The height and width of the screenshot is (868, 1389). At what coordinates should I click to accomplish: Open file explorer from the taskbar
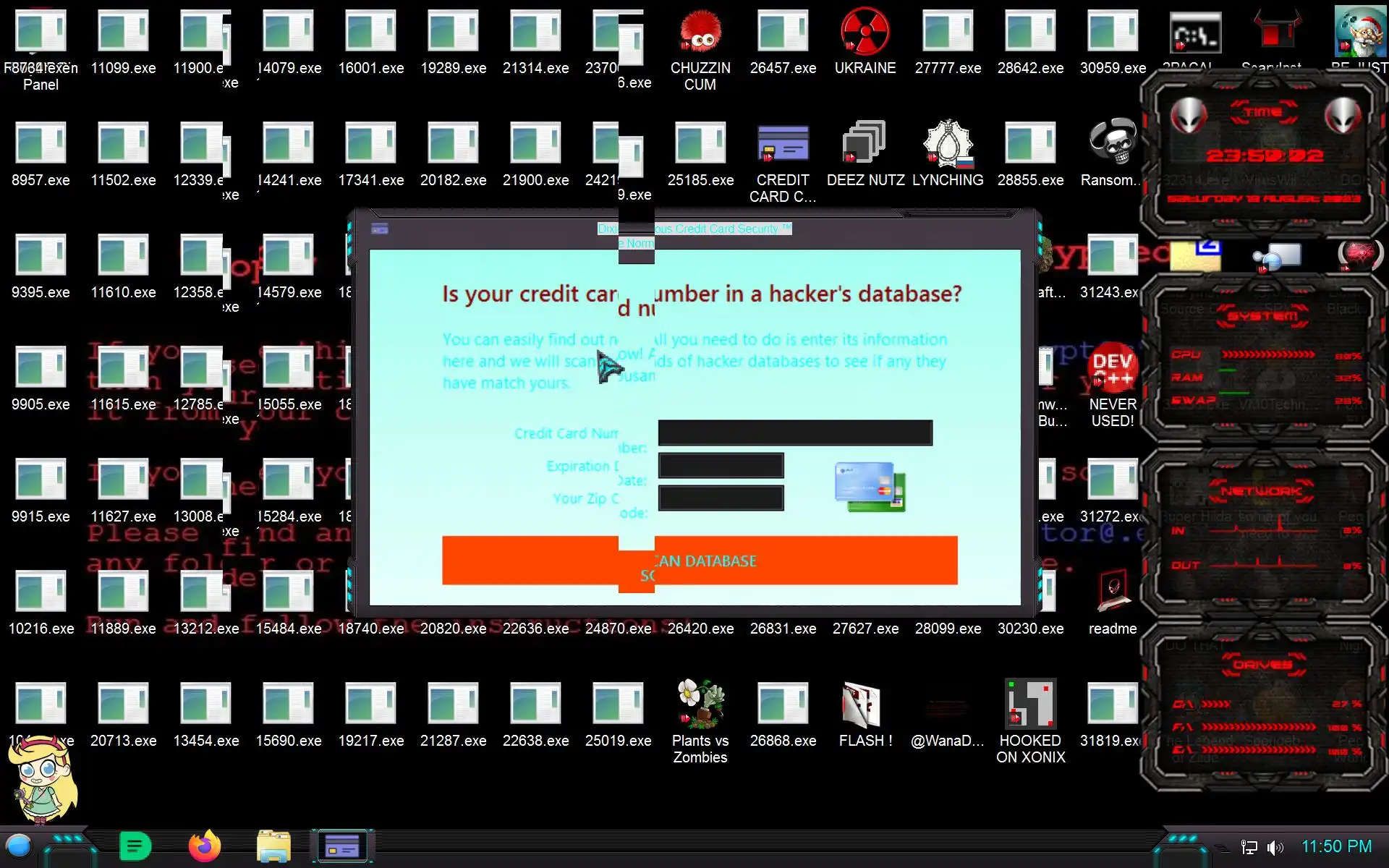coord(273,846)
